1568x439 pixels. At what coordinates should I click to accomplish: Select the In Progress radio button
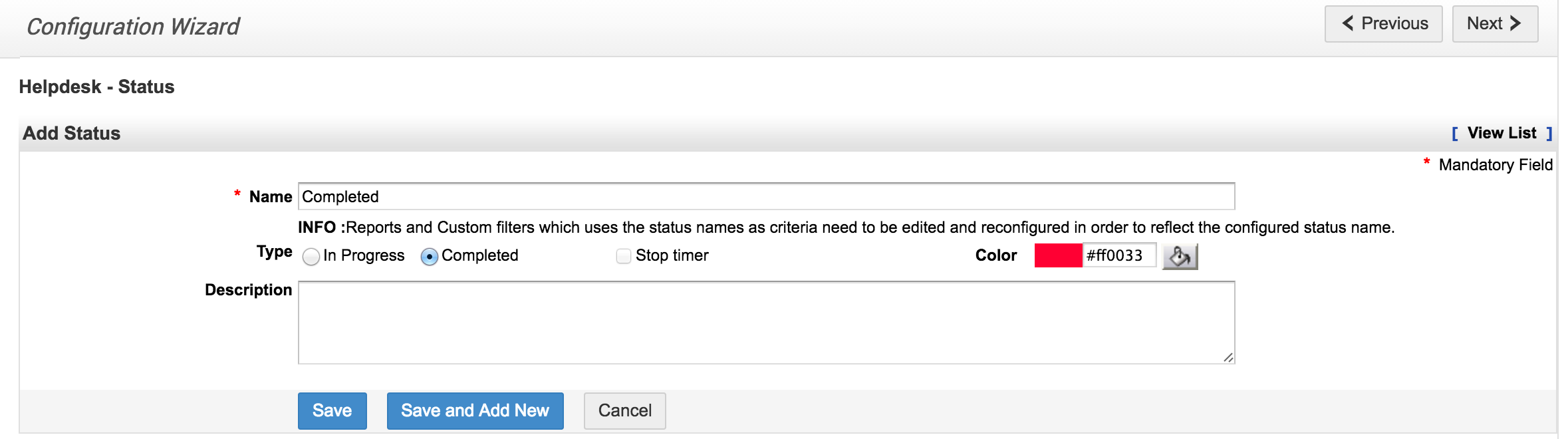[311, 255]
